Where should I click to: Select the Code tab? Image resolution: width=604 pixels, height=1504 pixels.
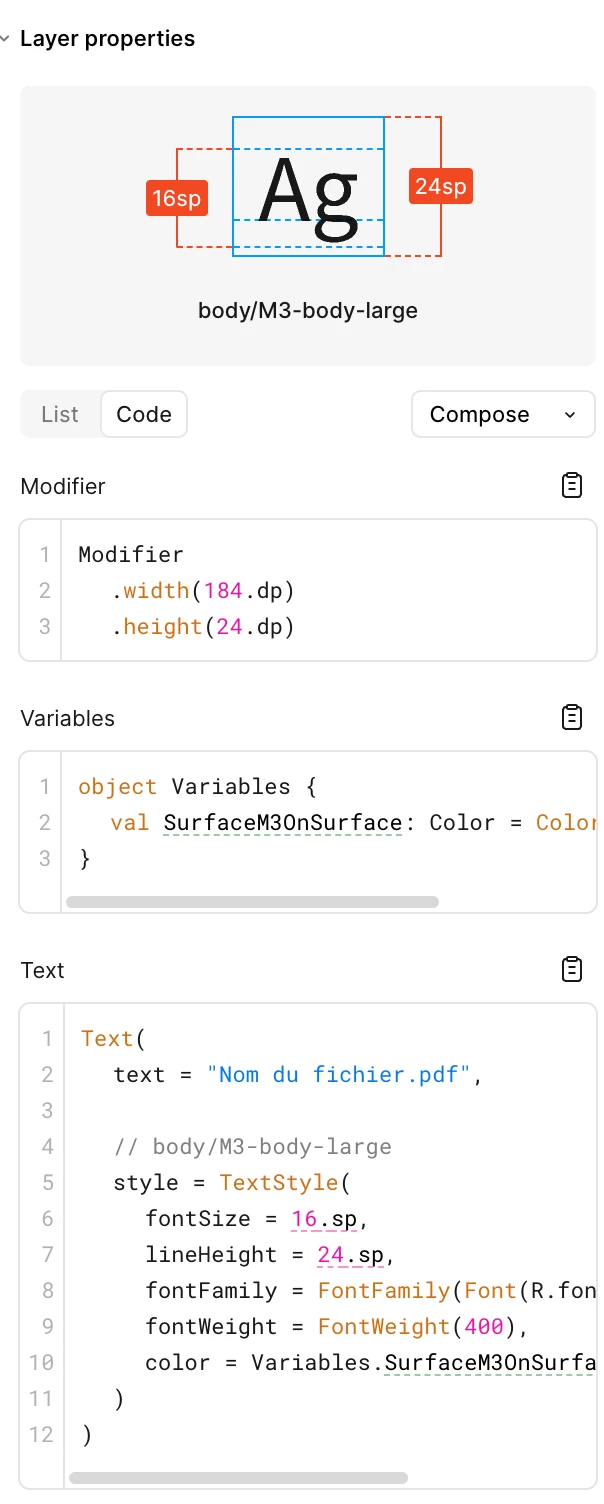[x=144, y=414]
